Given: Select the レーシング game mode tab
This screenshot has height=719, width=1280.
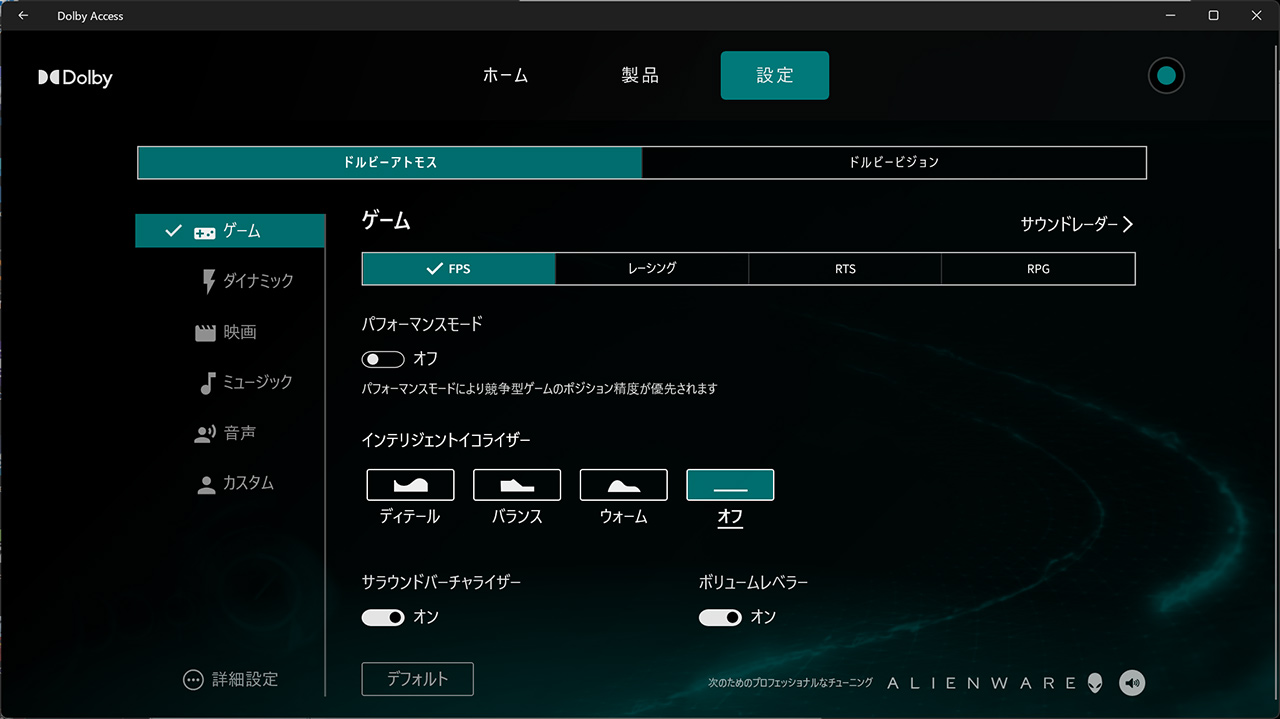Looking at the screenshot, I should click(652, 269).
